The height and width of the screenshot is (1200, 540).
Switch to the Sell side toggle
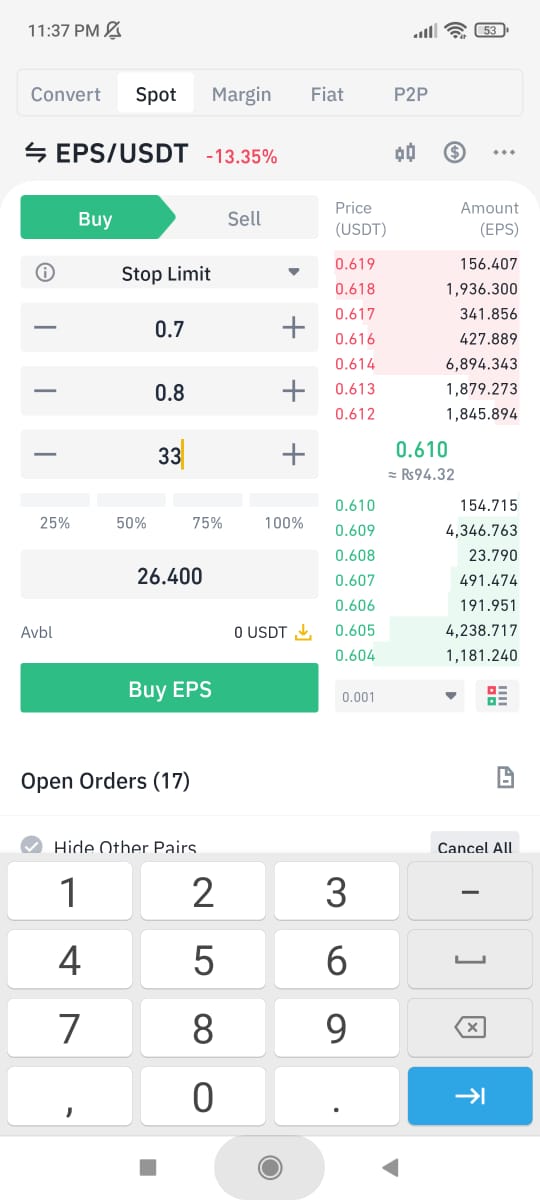tap(244, 218)
